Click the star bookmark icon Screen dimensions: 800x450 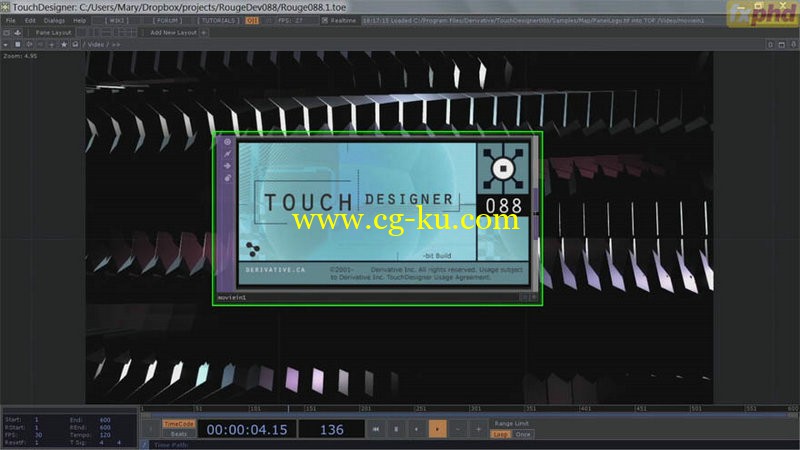pyautogui.click(x=64, y=44)
